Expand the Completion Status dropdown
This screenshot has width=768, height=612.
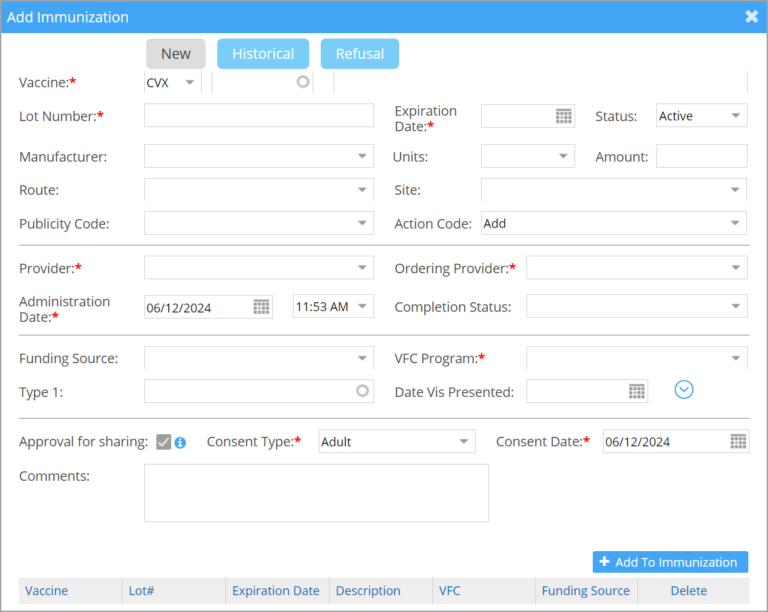pos(637,306)
